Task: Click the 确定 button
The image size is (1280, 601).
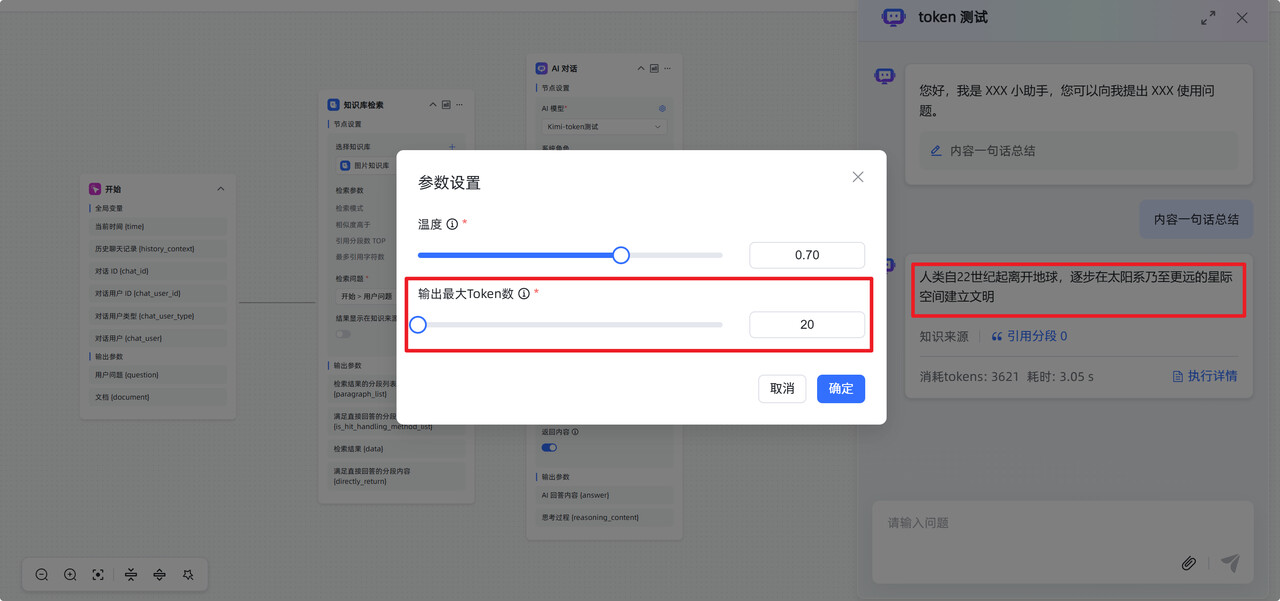Action: pyautogui.click(x=840, y=389)
